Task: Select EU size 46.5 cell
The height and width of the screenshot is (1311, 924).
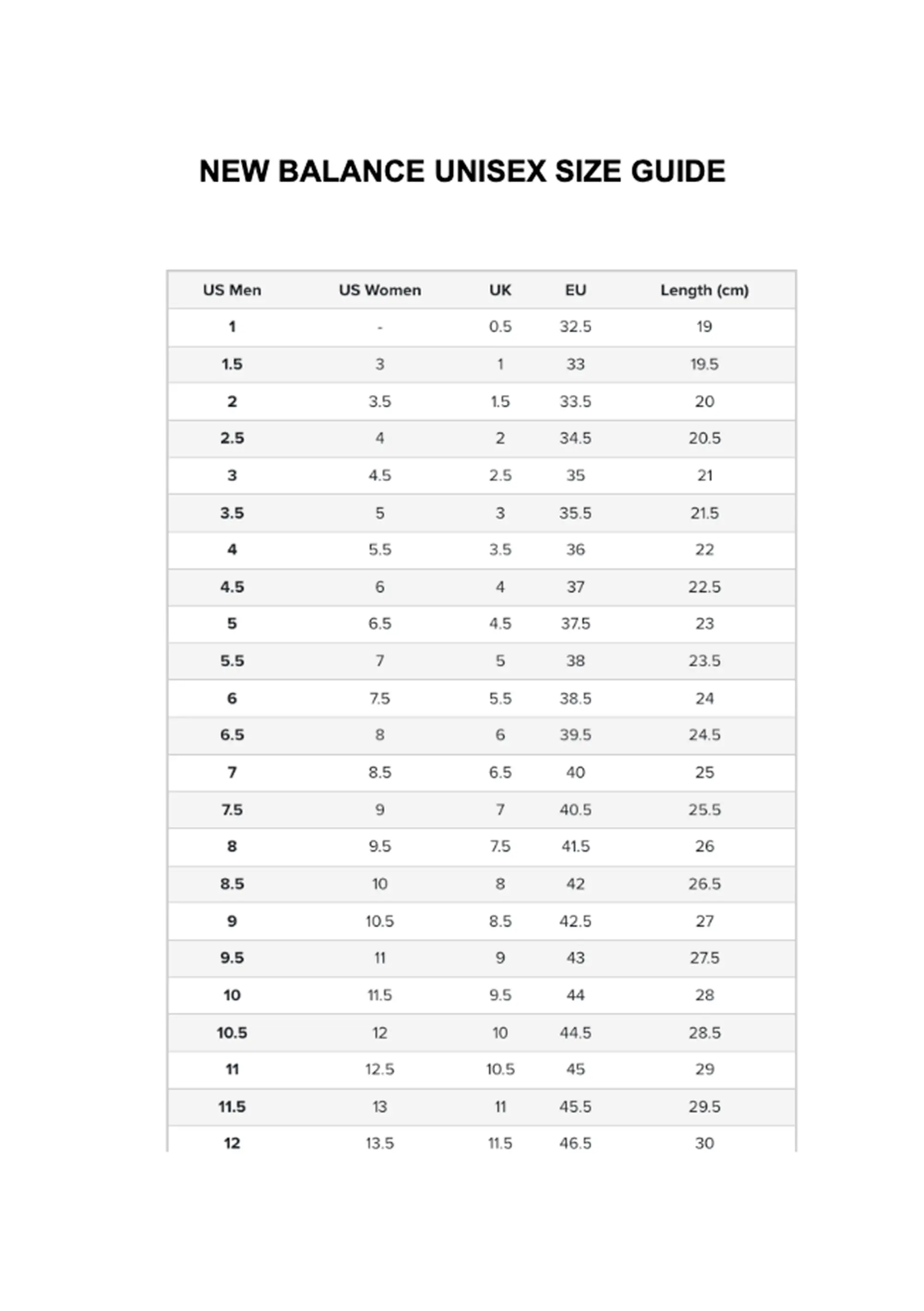Action: [x=575, y=1143]
